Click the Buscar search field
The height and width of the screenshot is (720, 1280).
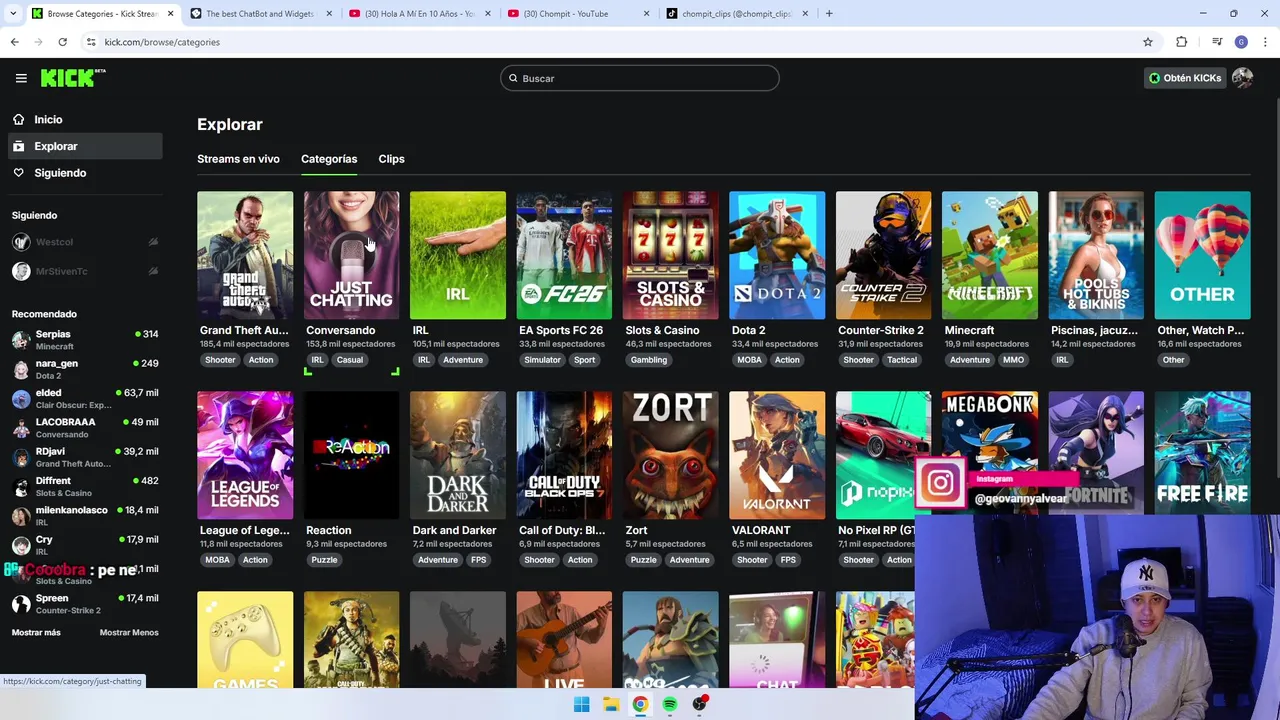click(640, 78)
